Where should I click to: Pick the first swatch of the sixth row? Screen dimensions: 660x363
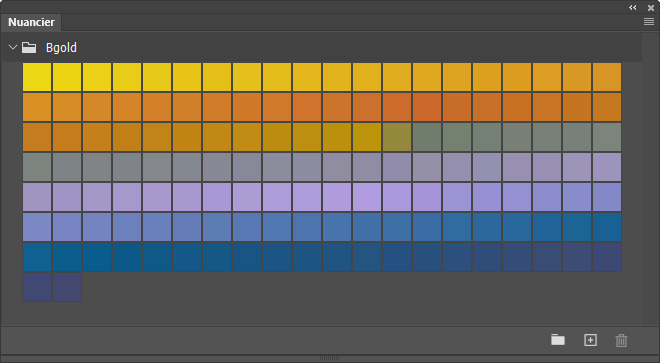[37, 227]
